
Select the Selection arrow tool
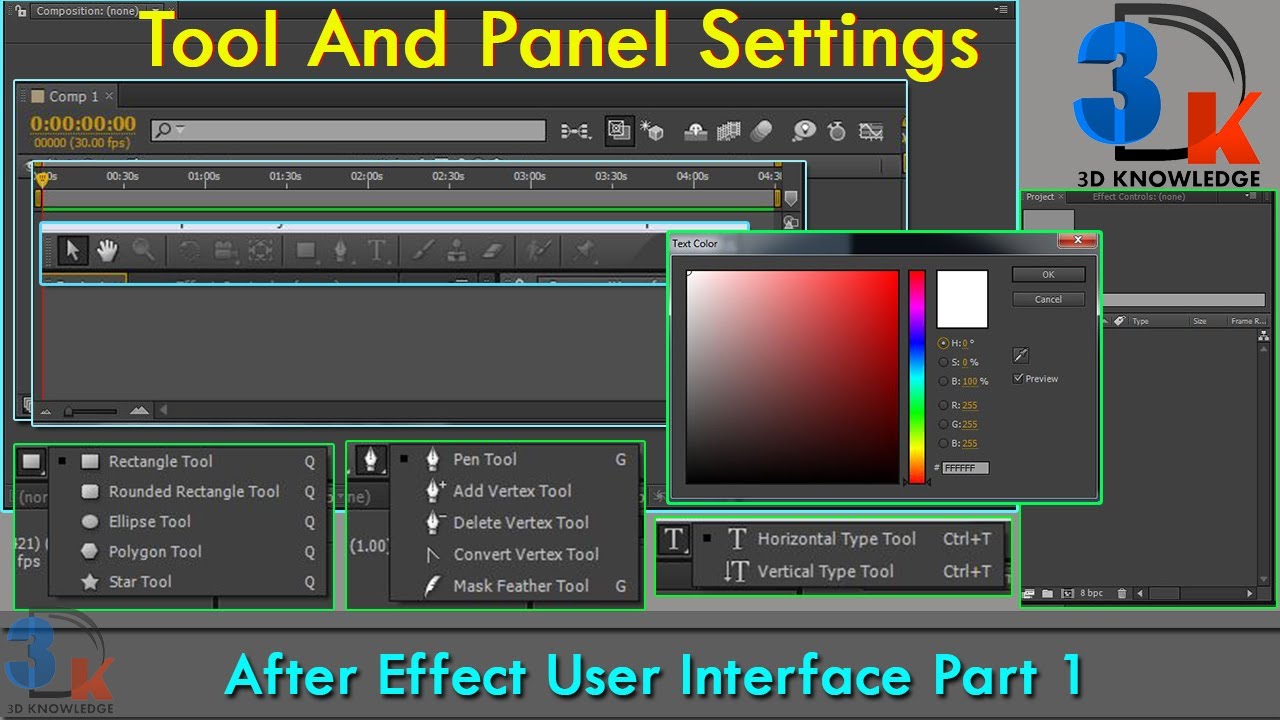click(71, 250)
